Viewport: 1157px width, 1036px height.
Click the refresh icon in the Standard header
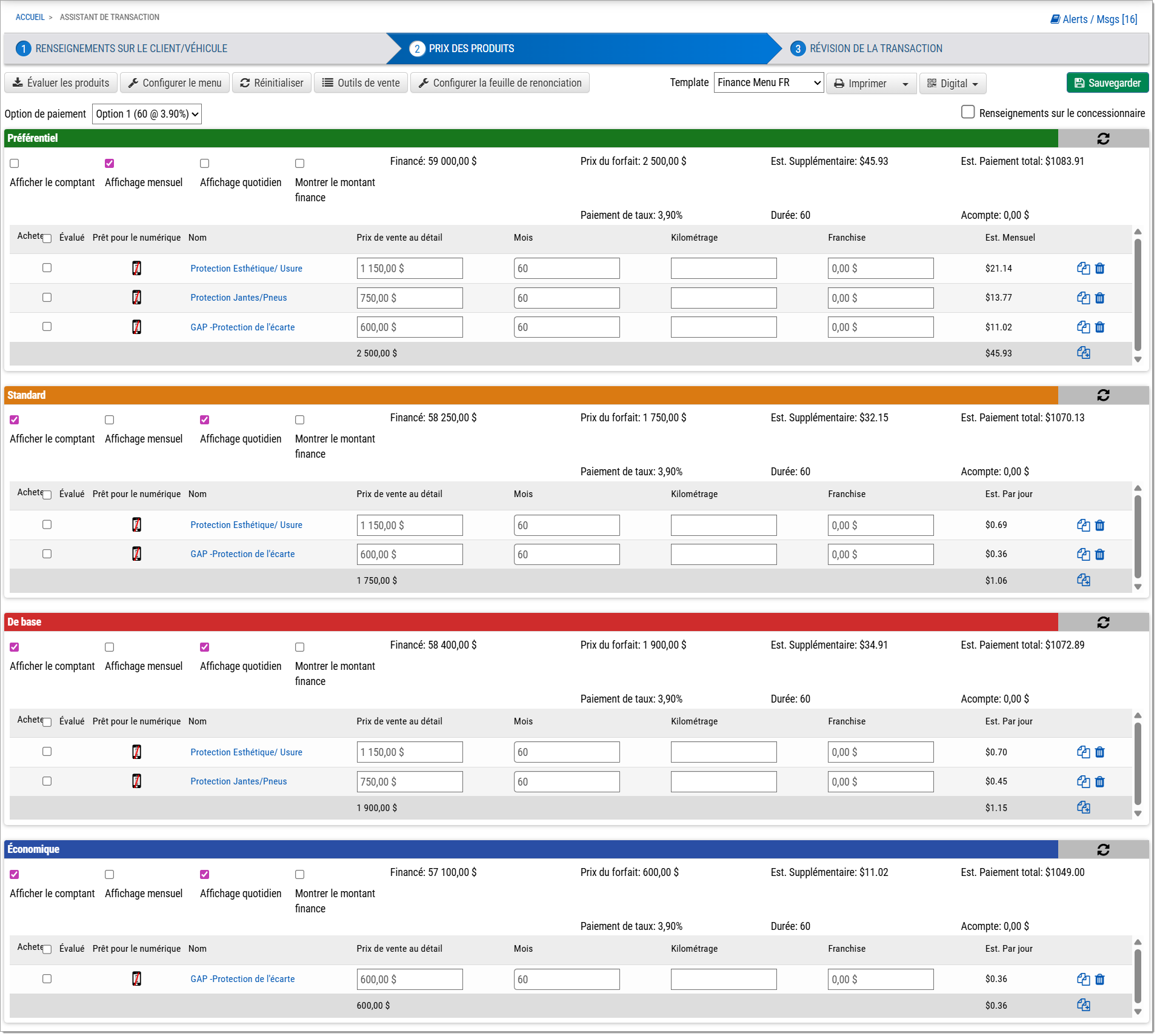(x=1102, y=395)
